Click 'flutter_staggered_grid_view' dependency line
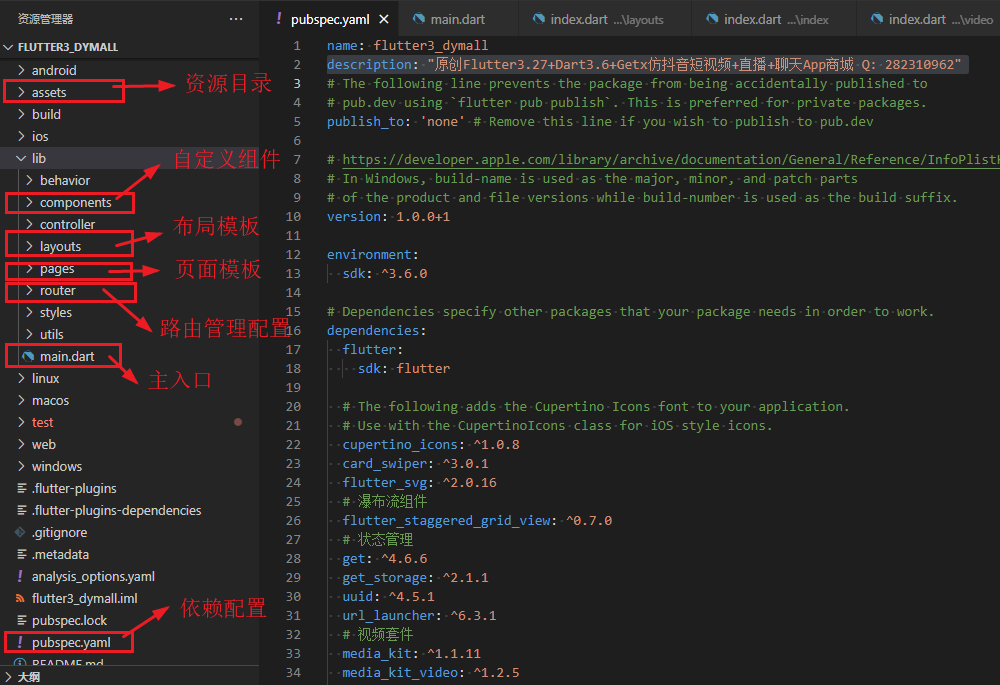 tap(477, 520)
